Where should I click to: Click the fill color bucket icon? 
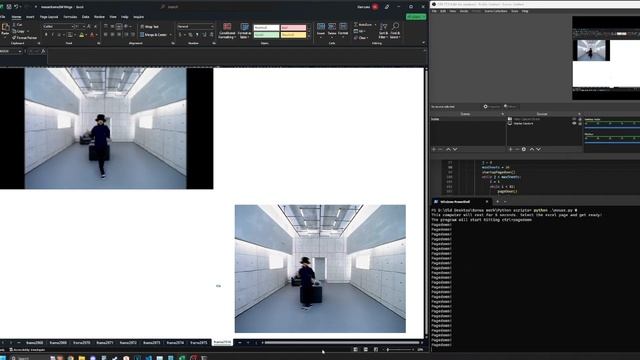pos(82,35)
